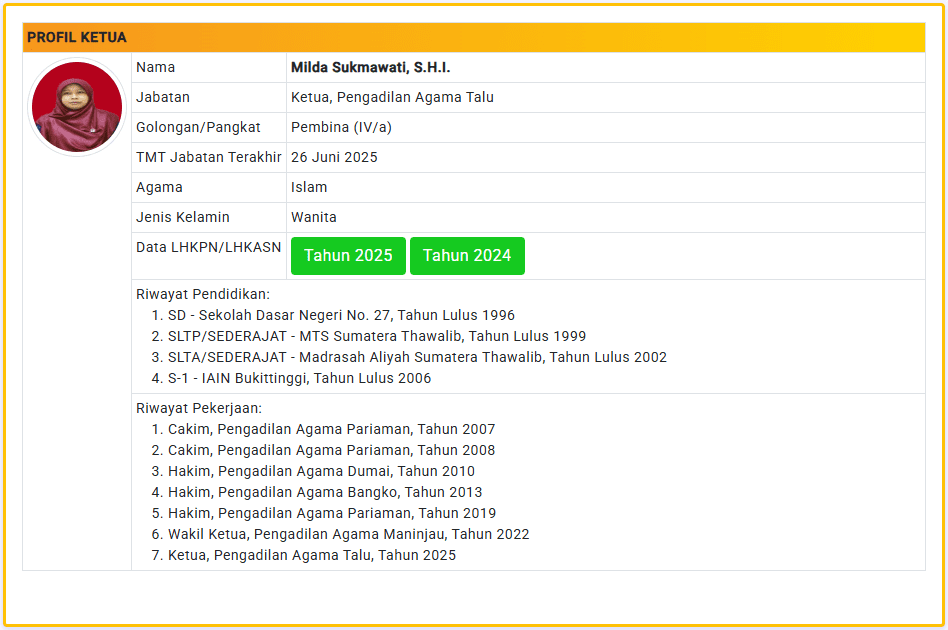
Task: Click the Jabatan value Ketua, Pengadilan Agama Talu
Action: [392, 98]
